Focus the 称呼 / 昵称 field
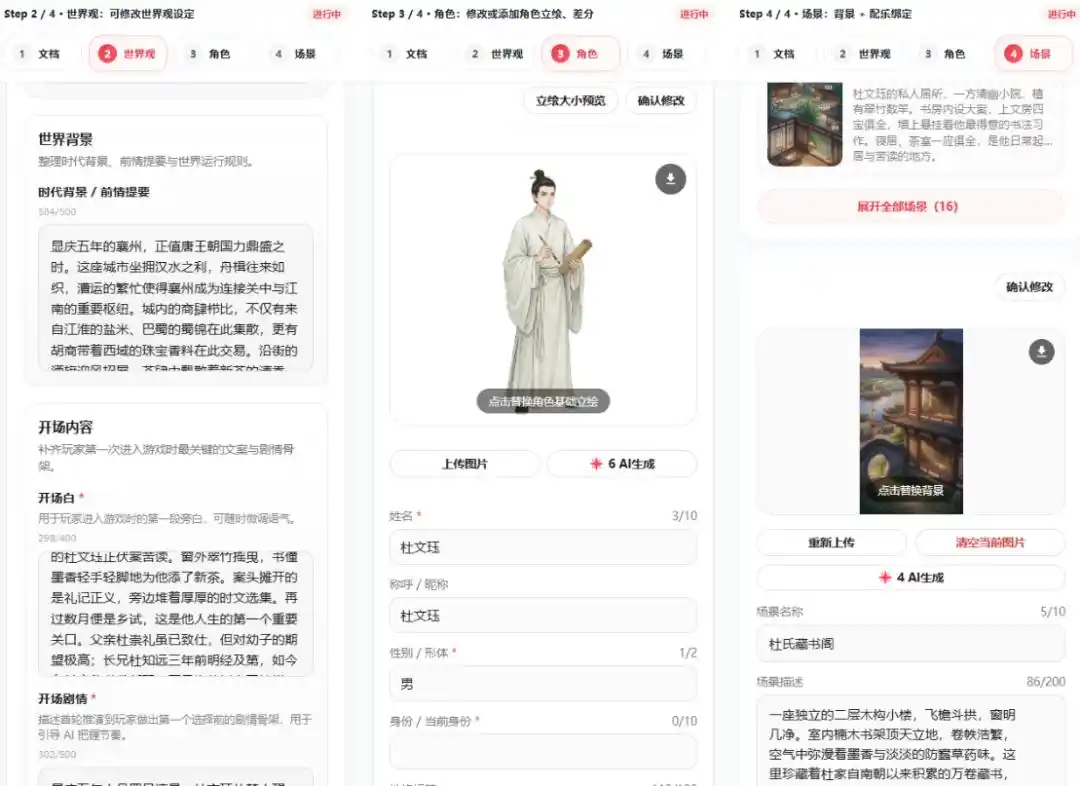The width and height of the screenshot is (1080, 786). pyautogui.click(x=543, y=615)
